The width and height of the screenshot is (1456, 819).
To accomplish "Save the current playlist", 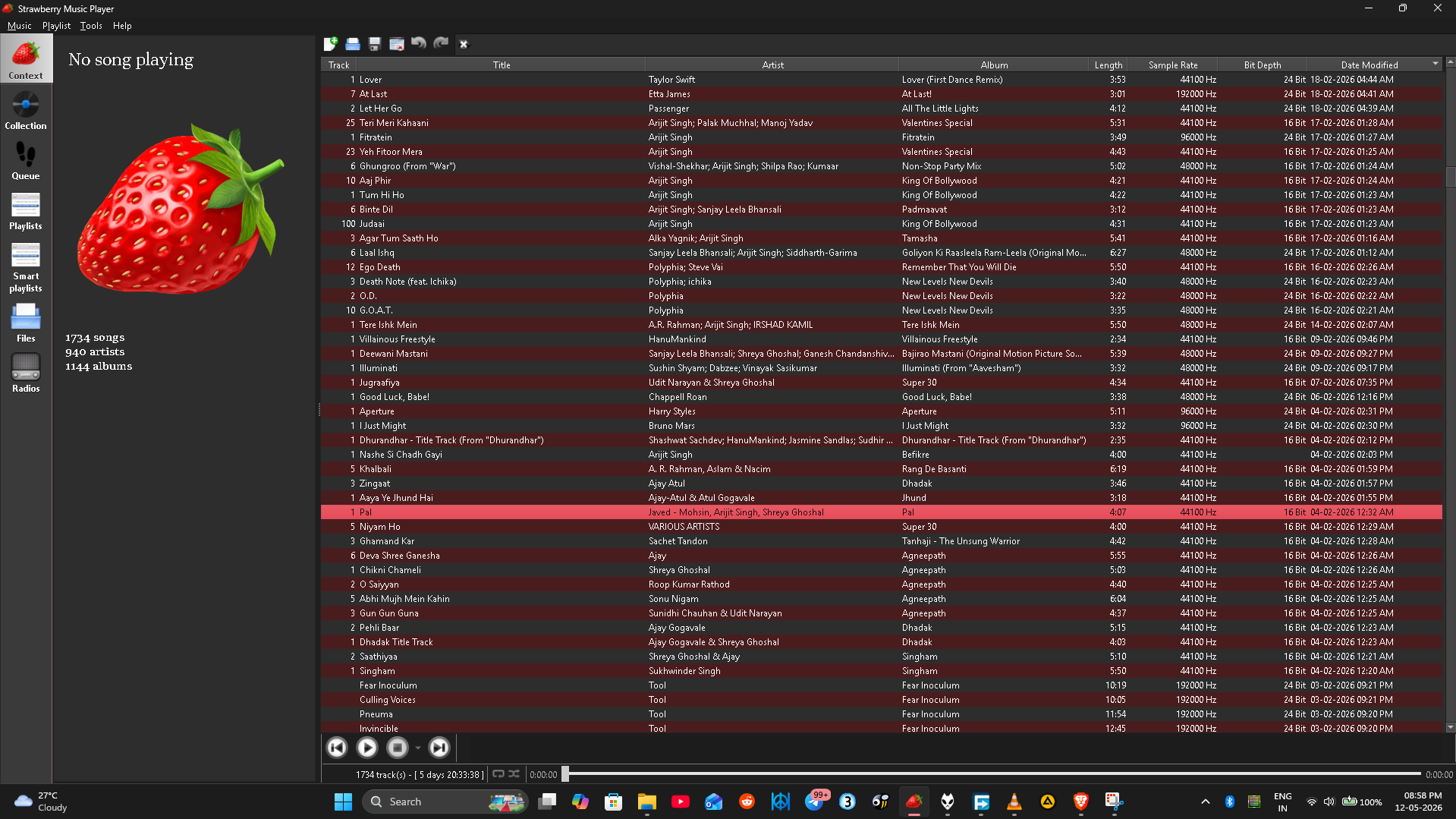I will click(x=375, y=44).
